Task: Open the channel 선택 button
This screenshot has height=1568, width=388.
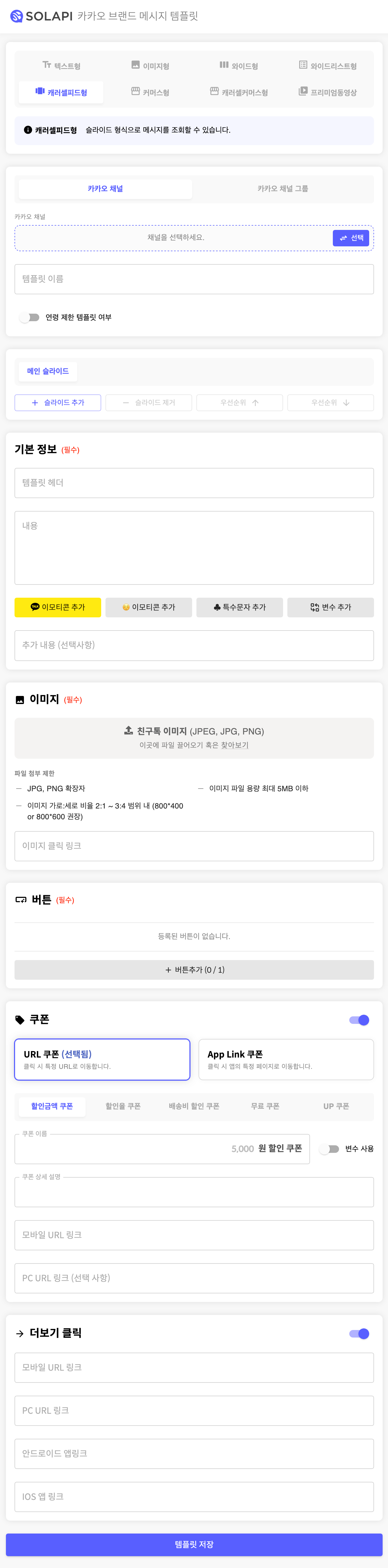Action: pos(351,238)
